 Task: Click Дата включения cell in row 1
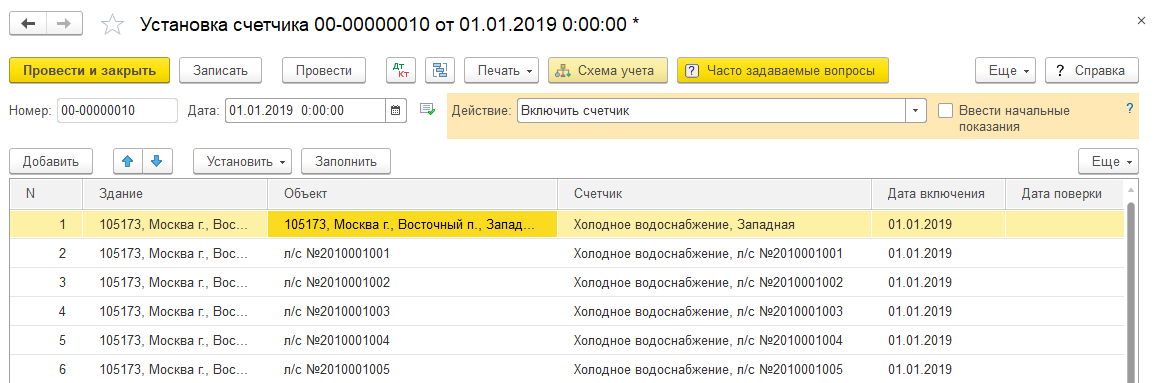coord(938,224)
